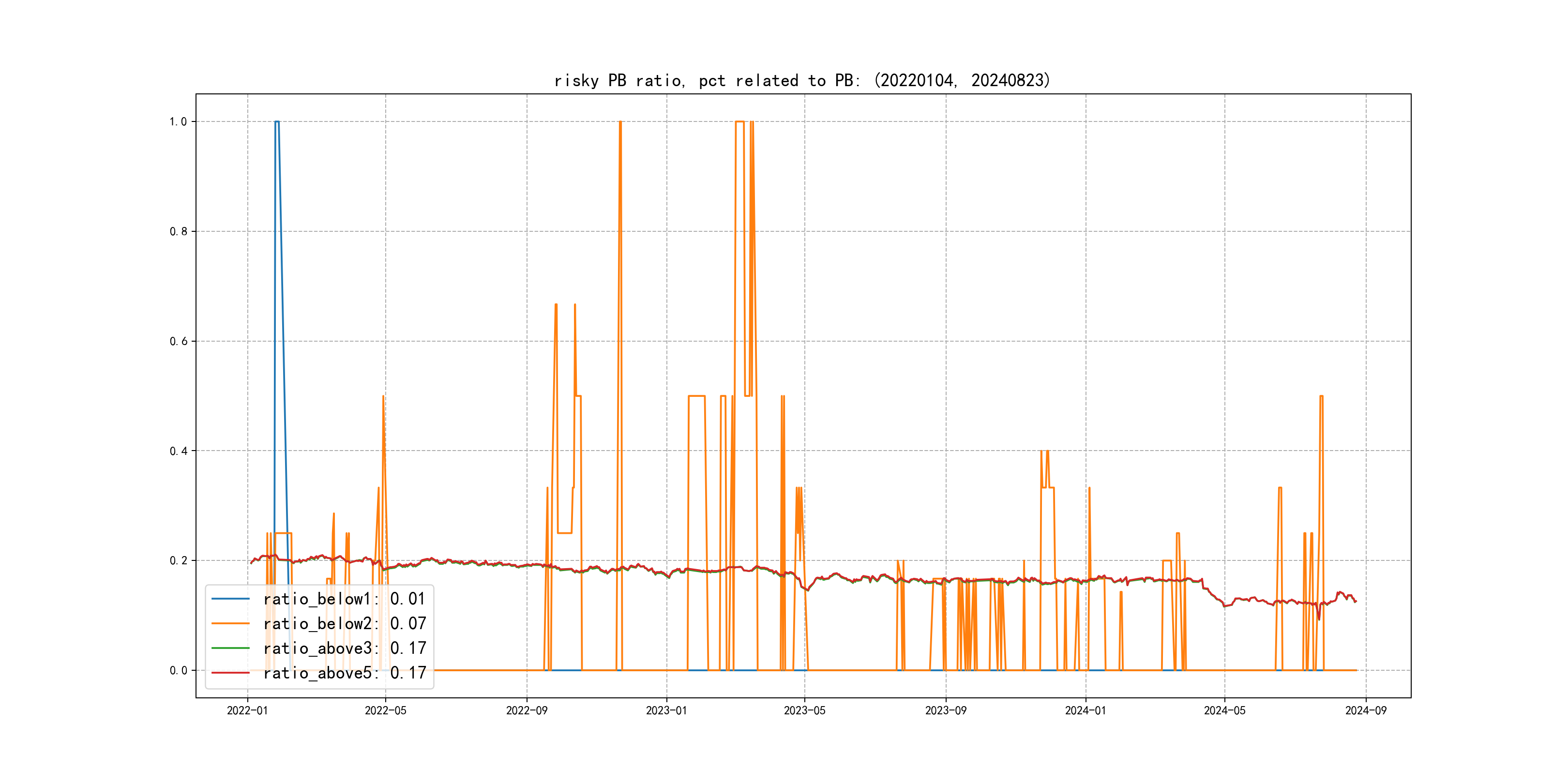Click the blue ratio_below1 legend line
The width and height of the screenshot is (1568, 784).
[230, 599]
